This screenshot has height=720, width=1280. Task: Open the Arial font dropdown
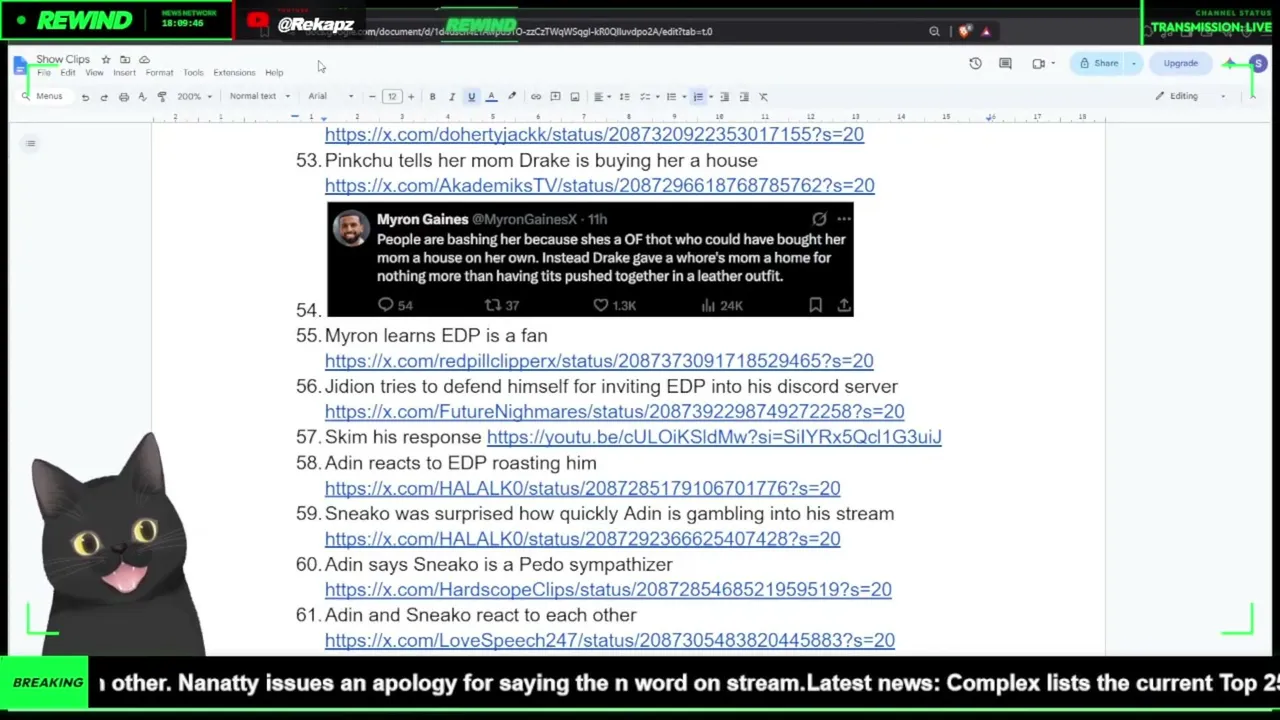point(330,97)
